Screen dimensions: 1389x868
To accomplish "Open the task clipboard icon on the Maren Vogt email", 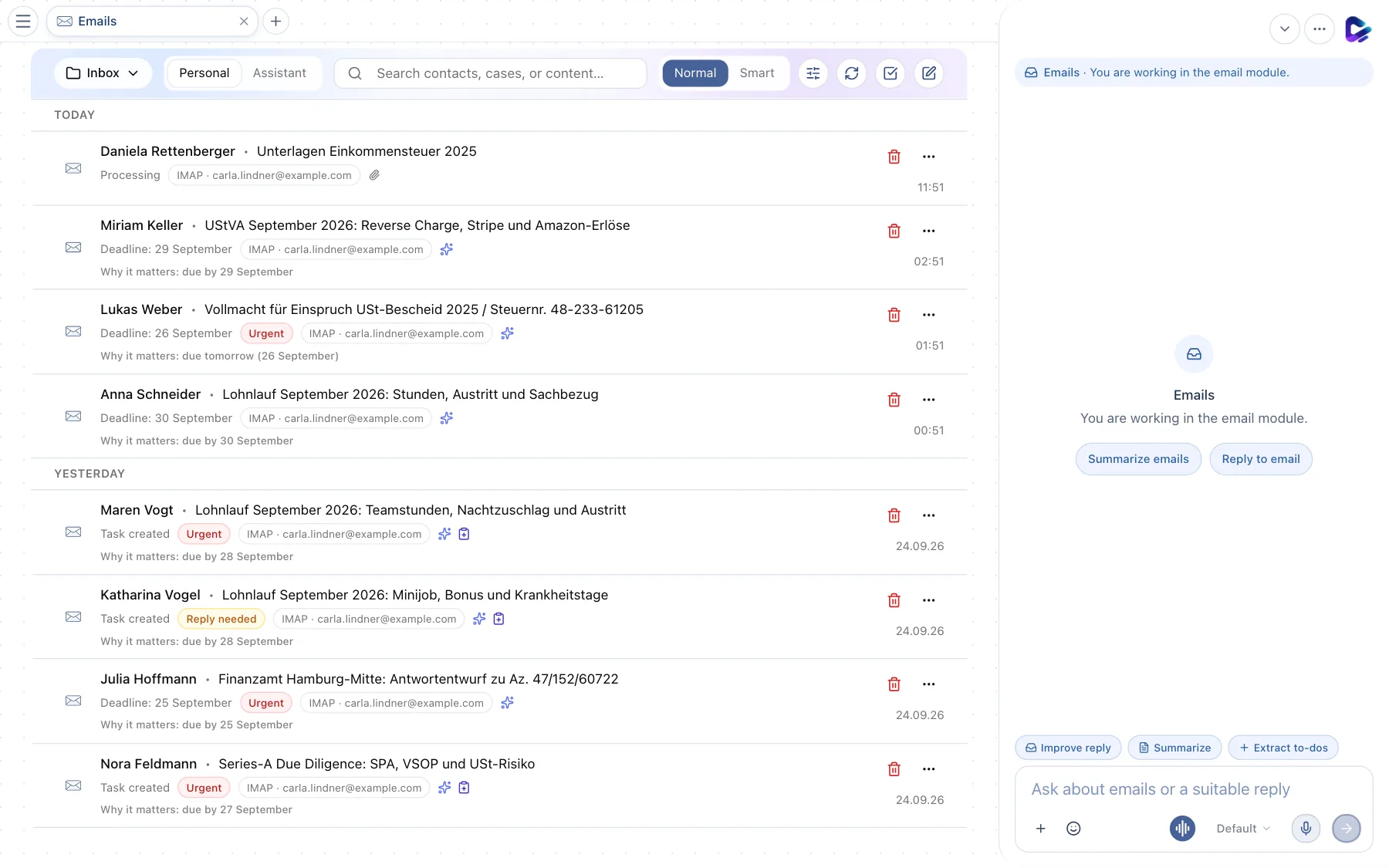I will click(464, 534).
